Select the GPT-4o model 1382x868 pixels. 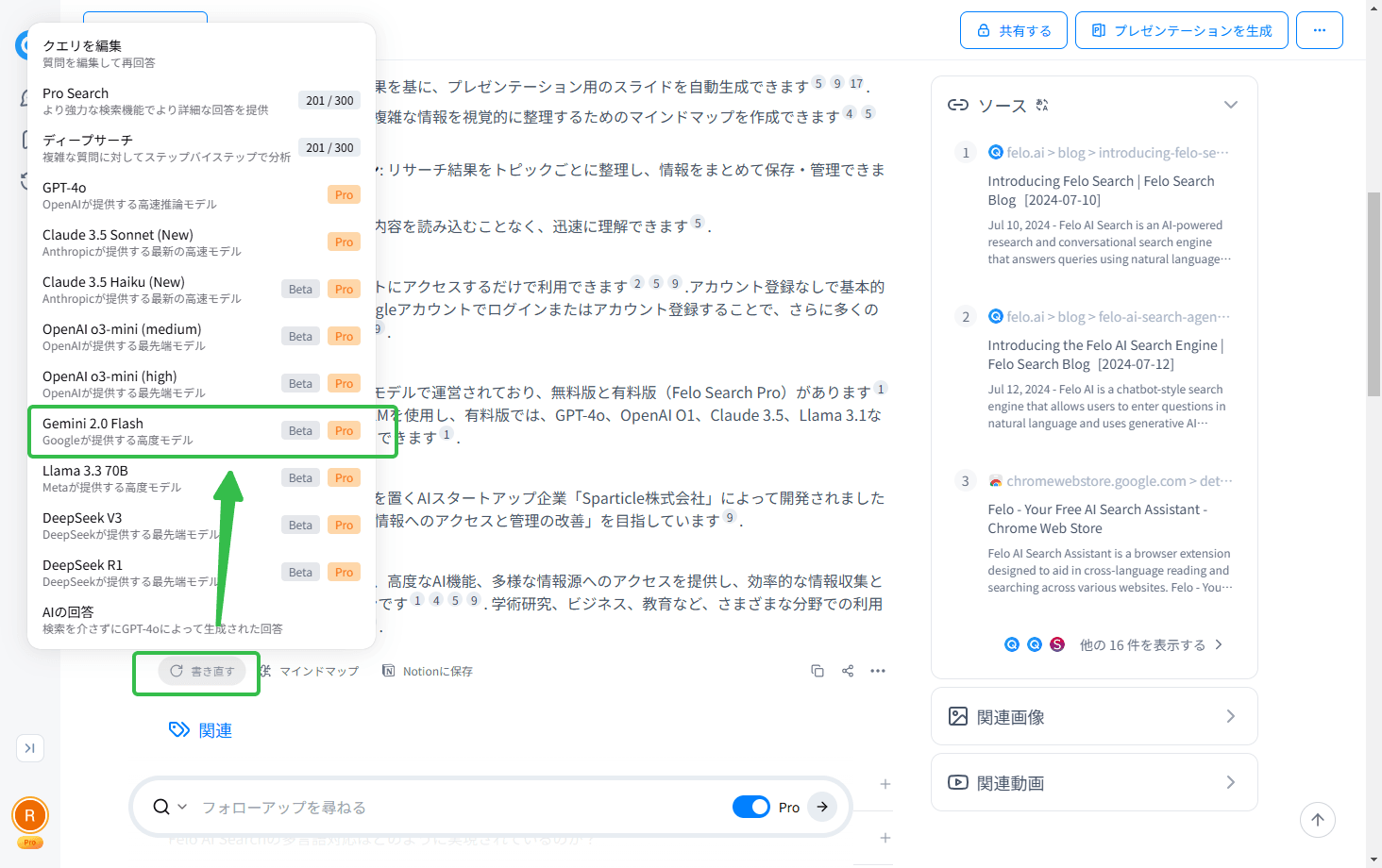tap(201, 195)
